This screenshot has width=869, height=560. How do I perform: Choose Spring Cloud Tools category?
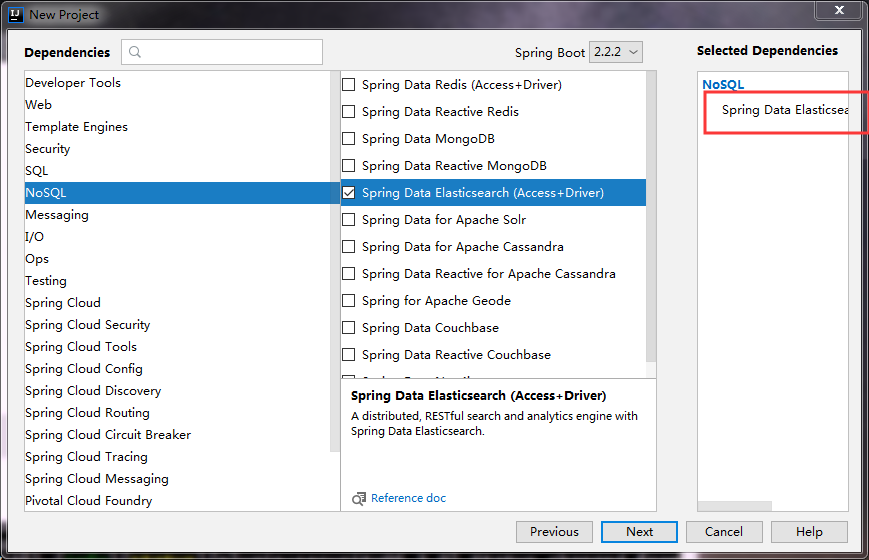(177, 347)
